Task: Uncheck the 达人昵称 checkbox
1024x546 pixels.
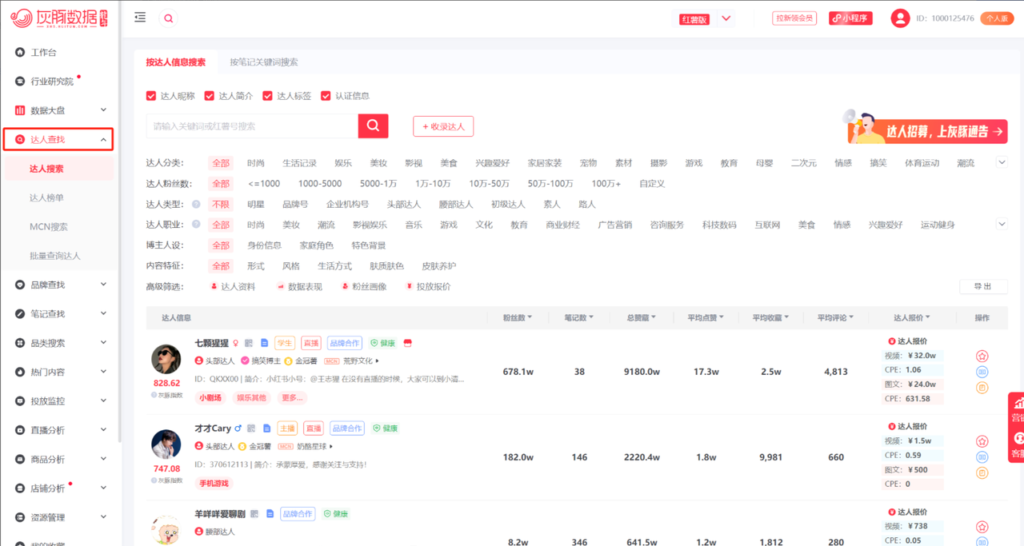Action: (x=152, y=96)
